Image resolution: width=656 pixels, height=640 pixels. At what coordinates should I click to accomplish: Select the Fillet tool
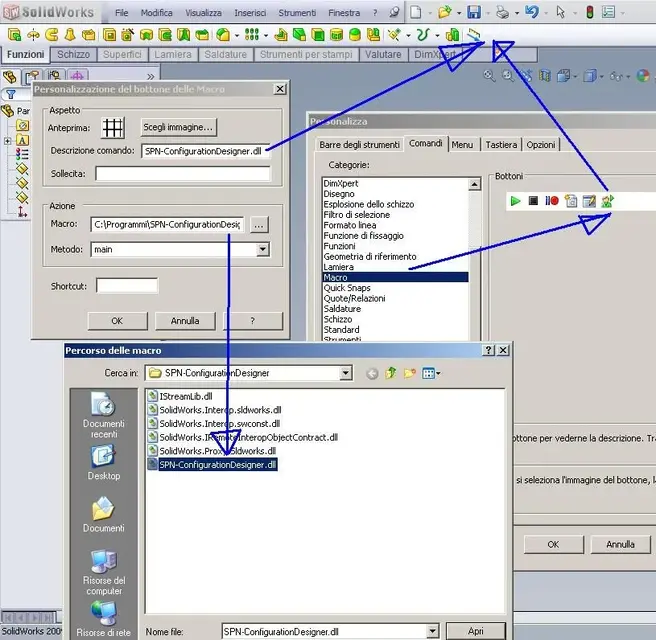pyautogui.click(x=223, y=35)
